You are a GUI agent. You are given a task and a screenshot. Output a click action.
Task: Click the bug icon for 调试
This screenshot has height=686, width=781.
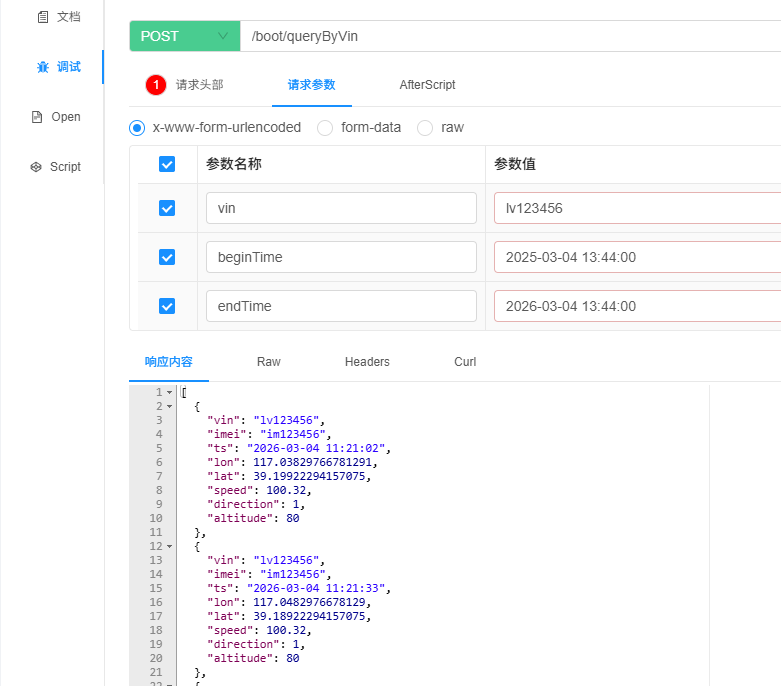[42, 67]
